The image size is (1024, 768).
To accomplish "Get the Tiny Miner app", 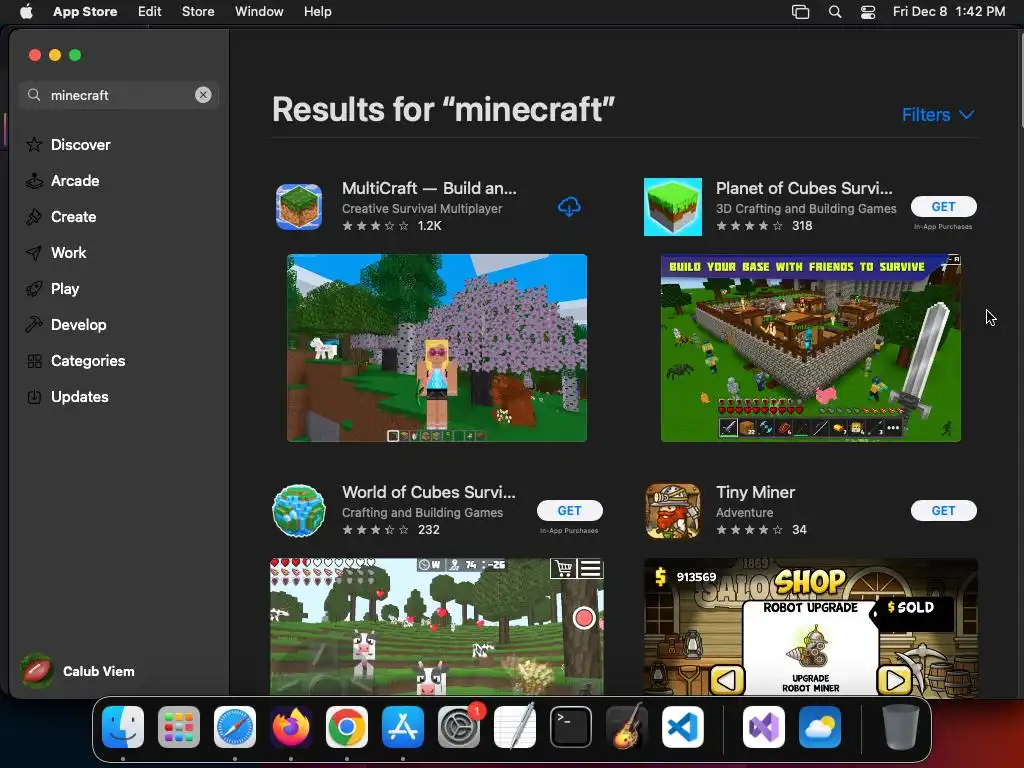I will (x=944, y=511).
